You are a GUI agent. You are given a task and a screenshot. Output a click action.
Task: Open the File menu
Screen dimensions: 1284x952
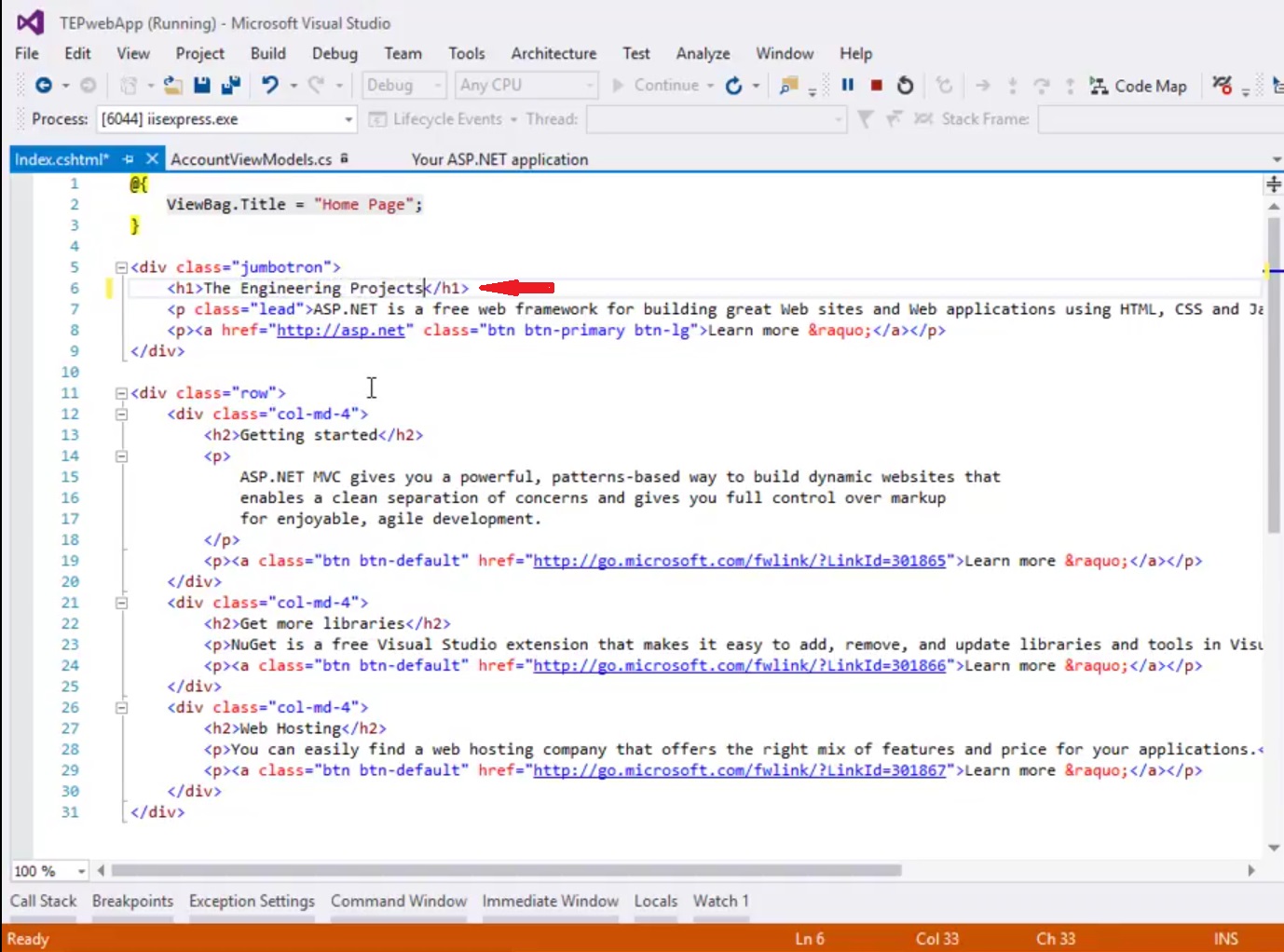[27, 54]
